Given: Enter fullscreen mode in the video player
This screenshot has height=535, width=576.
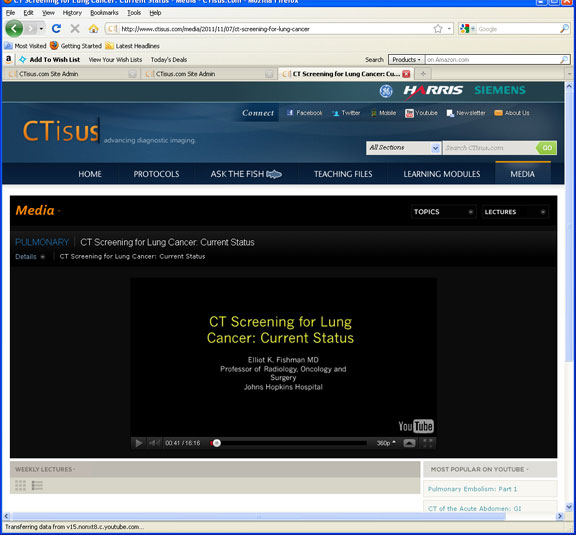Looking at the screenshot, I should (x=428, y=443).
